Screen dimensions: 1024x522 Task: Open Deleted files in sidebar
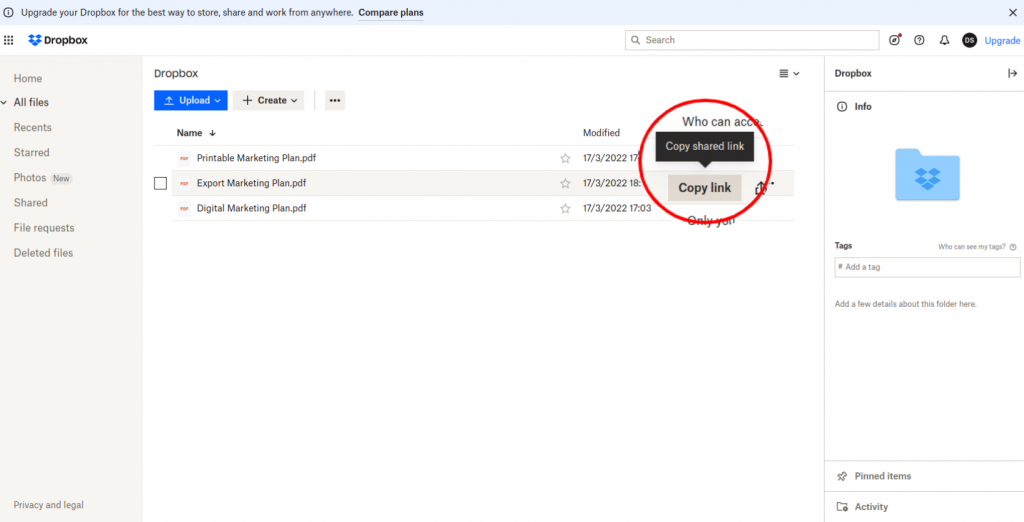click(43, 253)
